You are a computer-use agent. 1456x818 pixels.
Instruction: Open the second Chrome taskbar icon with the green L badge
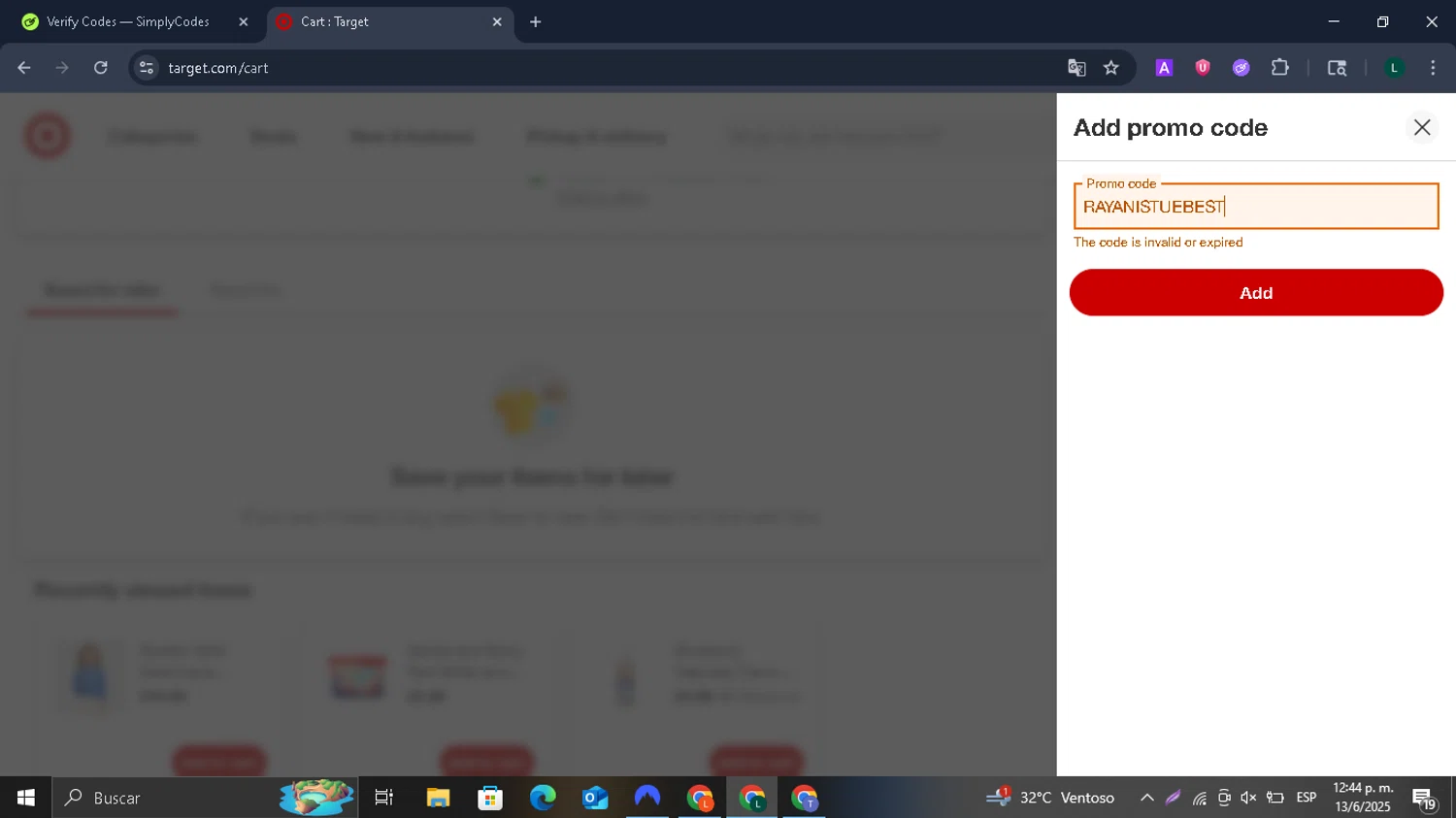point(752,798)
